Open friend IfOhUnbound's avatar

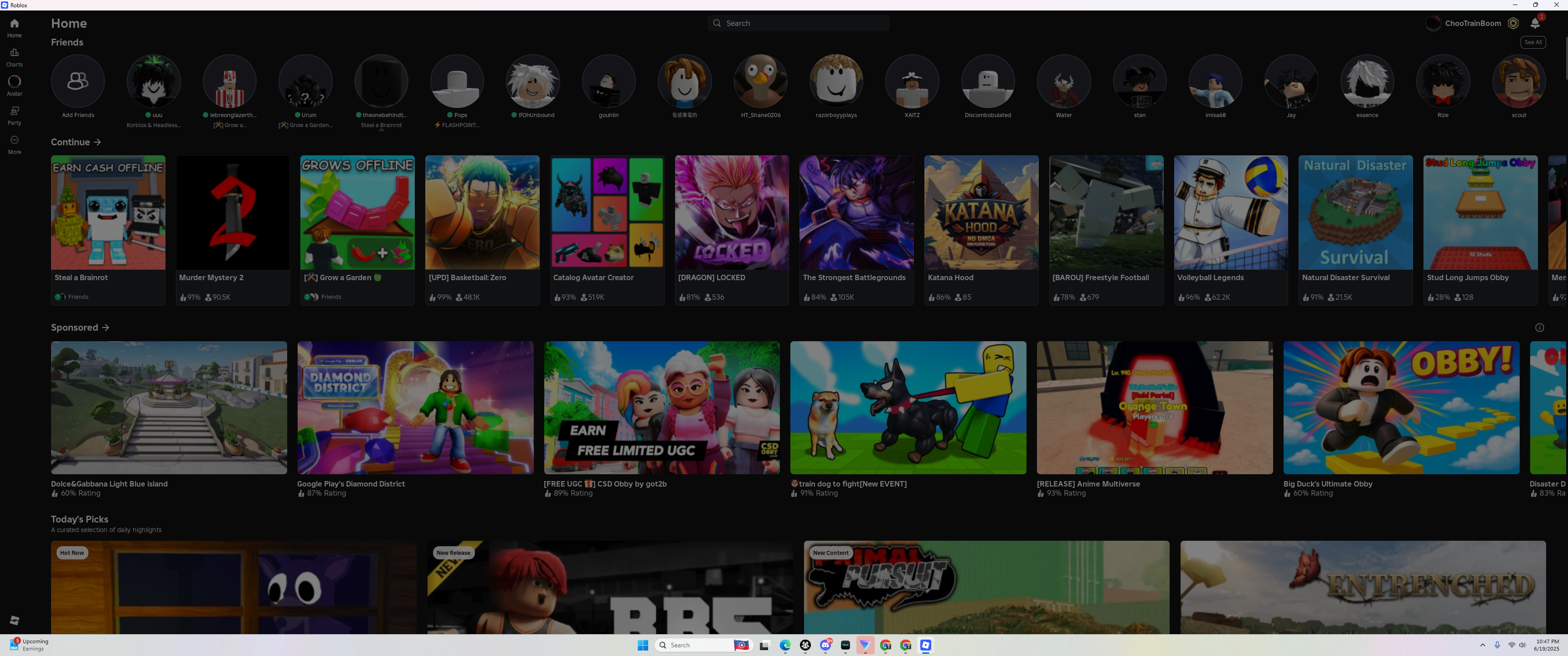(532, 81)
